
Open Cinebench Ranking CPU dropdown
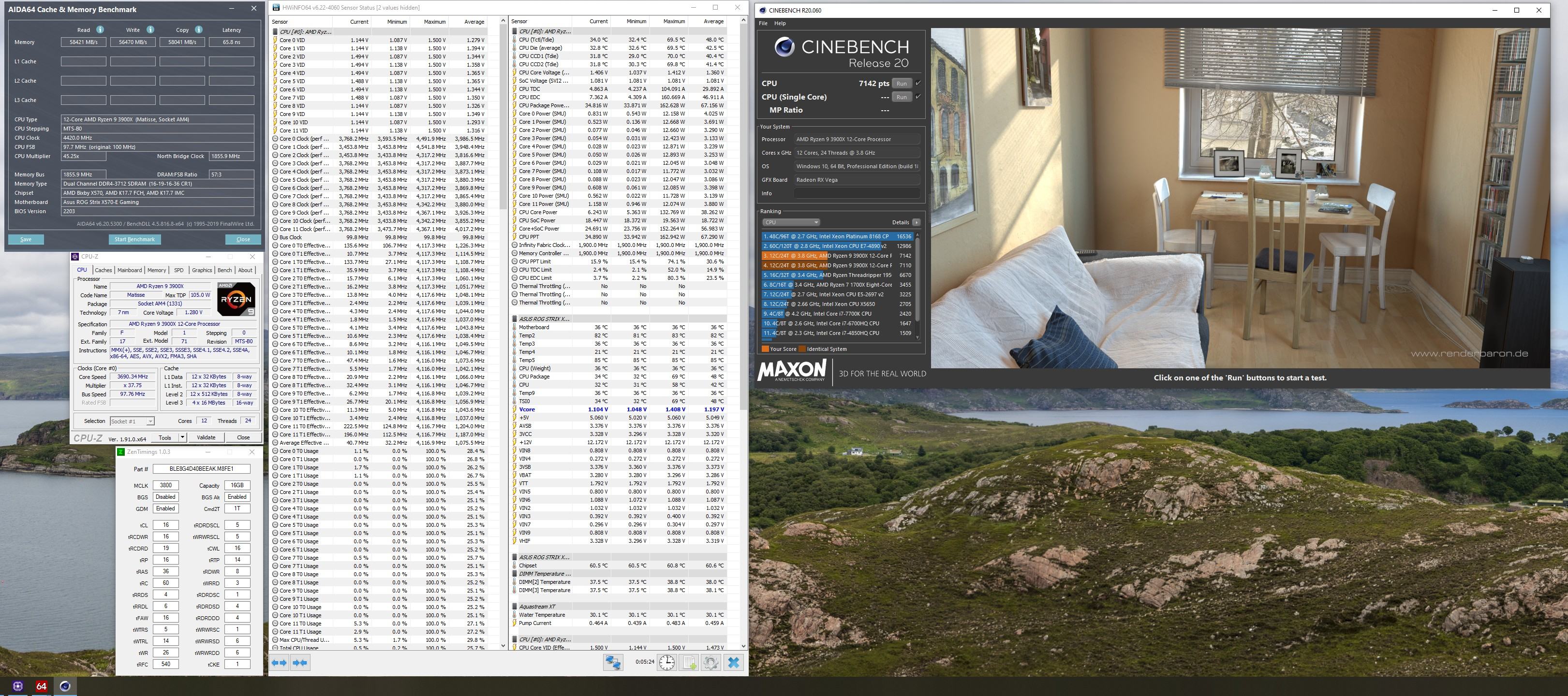point(791,223)
